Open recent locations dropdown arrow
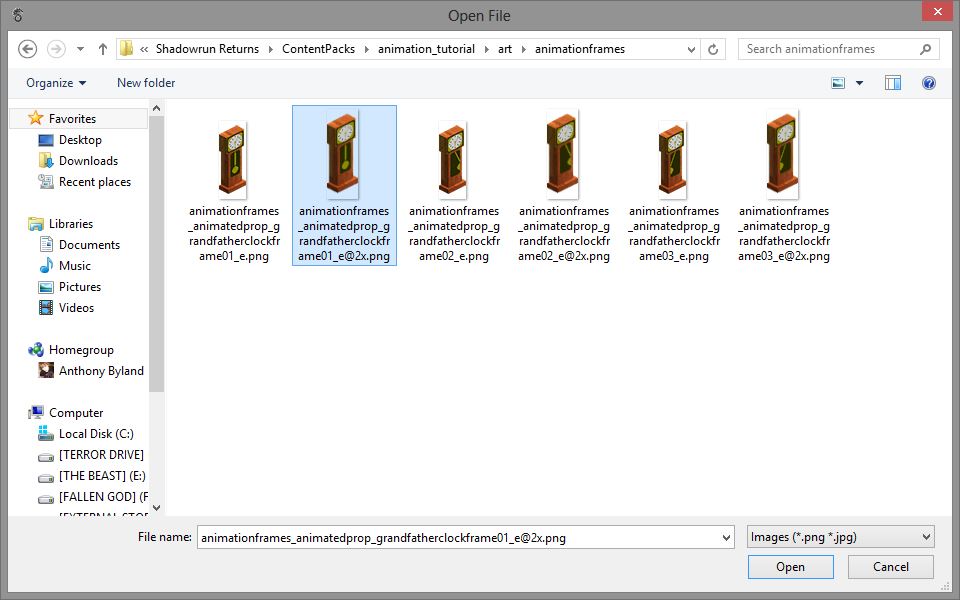Viewport: 960px width, 600px height. click(x=80, y=49)
